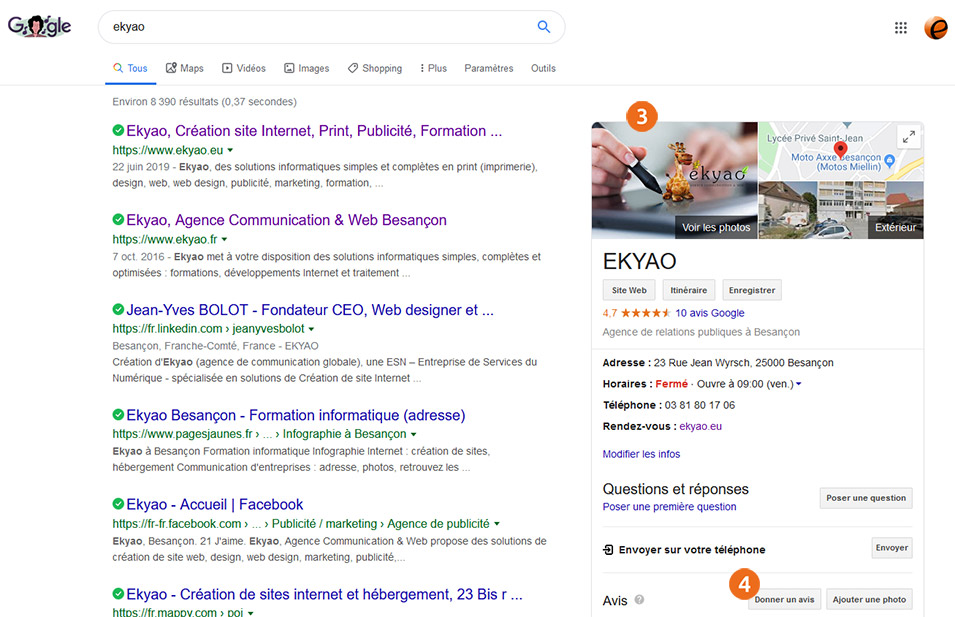Open result 'Ekyao, Agence Communication & Web Besançon'
This screenshot has width=955, height=617.
tap(286, 220)
